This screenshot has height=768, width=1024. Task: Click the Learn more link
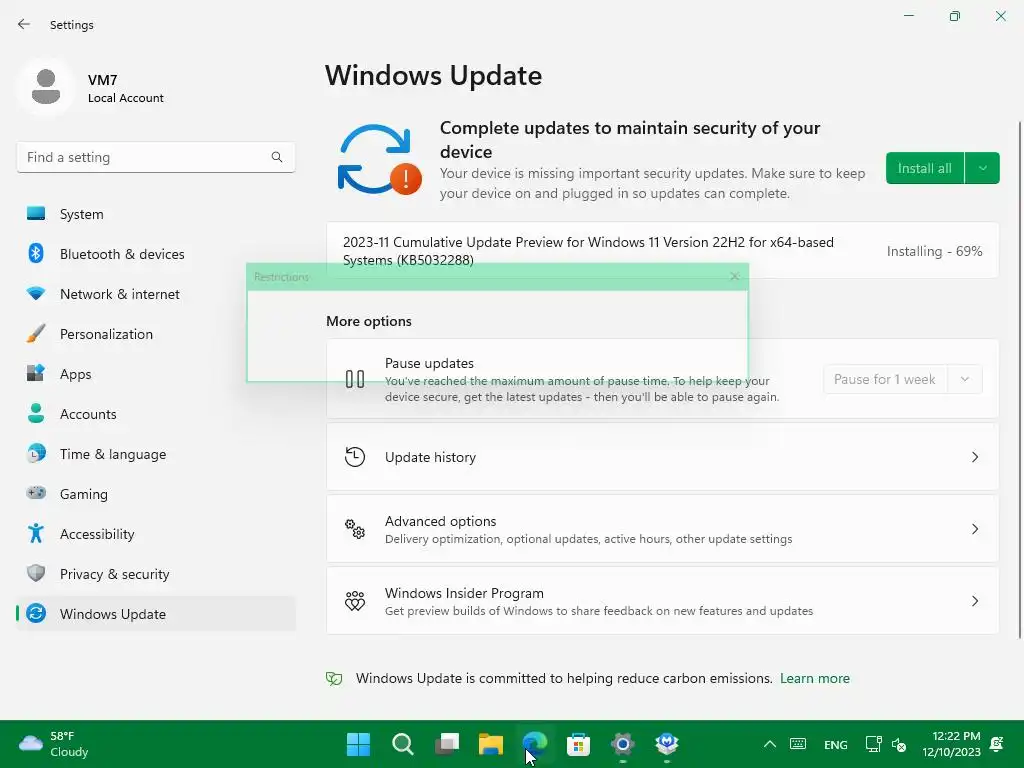(814, 679)
